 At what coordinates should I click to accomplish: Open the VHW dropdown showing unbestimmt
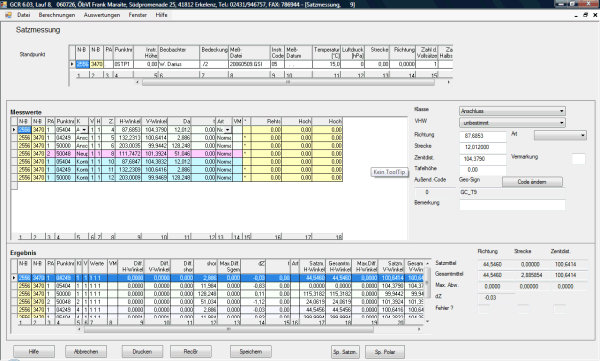click(512, 123)
